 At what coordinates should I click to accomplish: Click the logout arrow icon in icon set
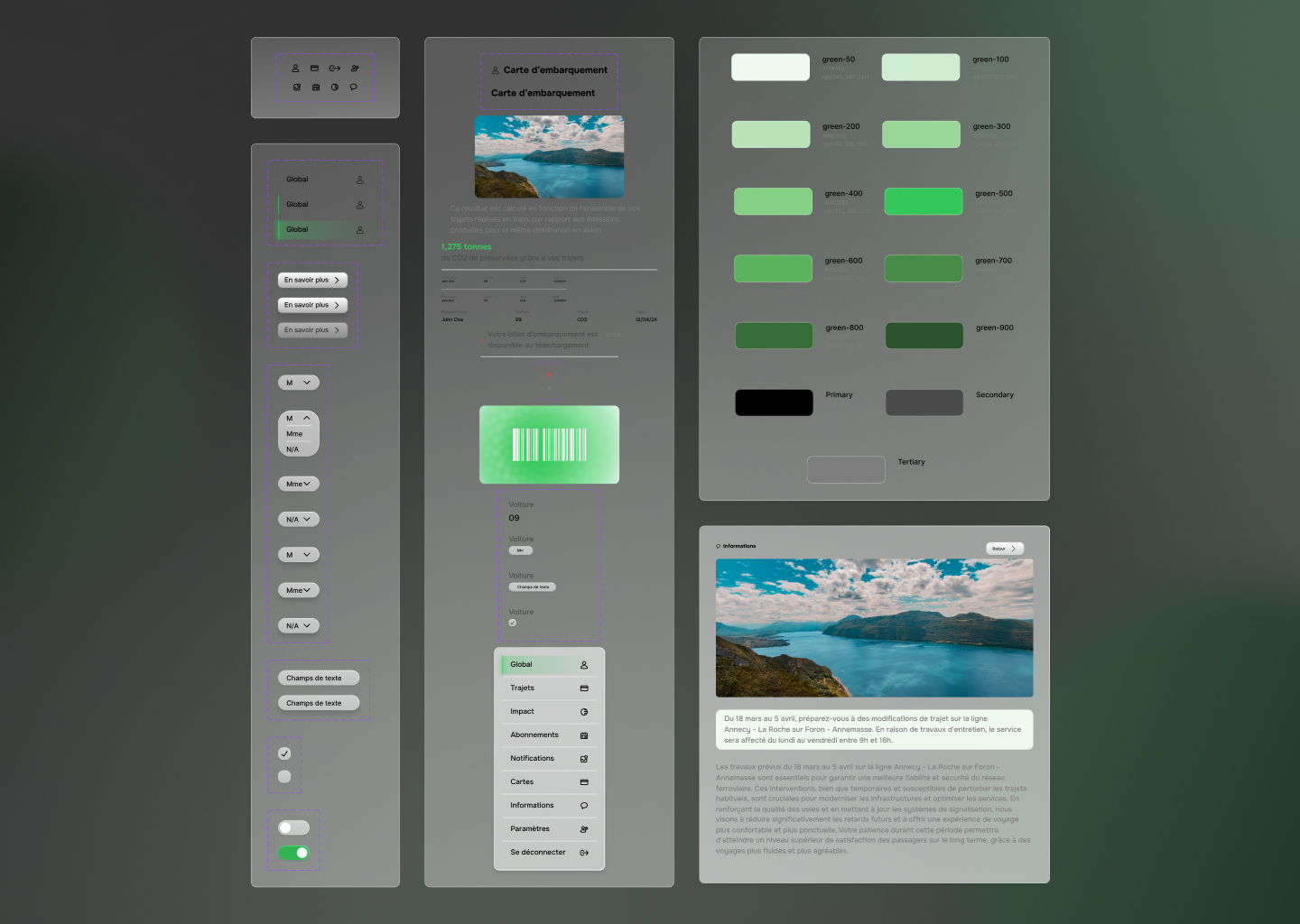coord(334,69)
